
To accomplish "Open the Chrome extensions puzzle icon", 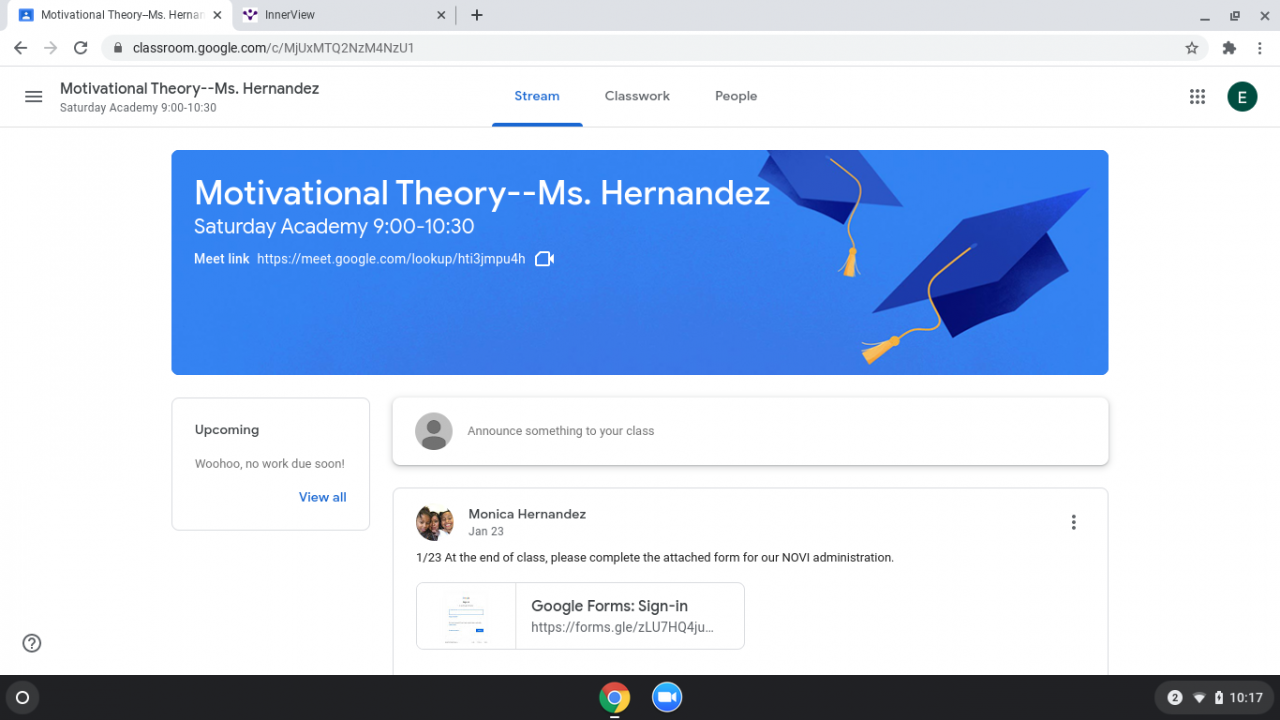I will pyautogui.click(x=1229, y=48).
